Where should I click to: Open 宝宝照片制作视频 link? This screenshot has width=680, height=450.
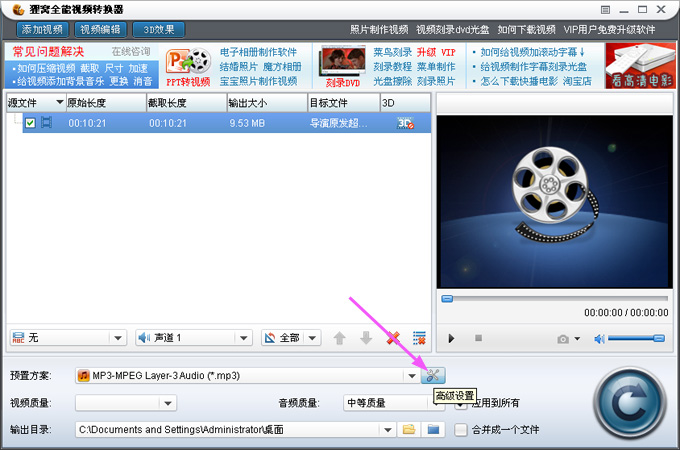pos(258,81)
